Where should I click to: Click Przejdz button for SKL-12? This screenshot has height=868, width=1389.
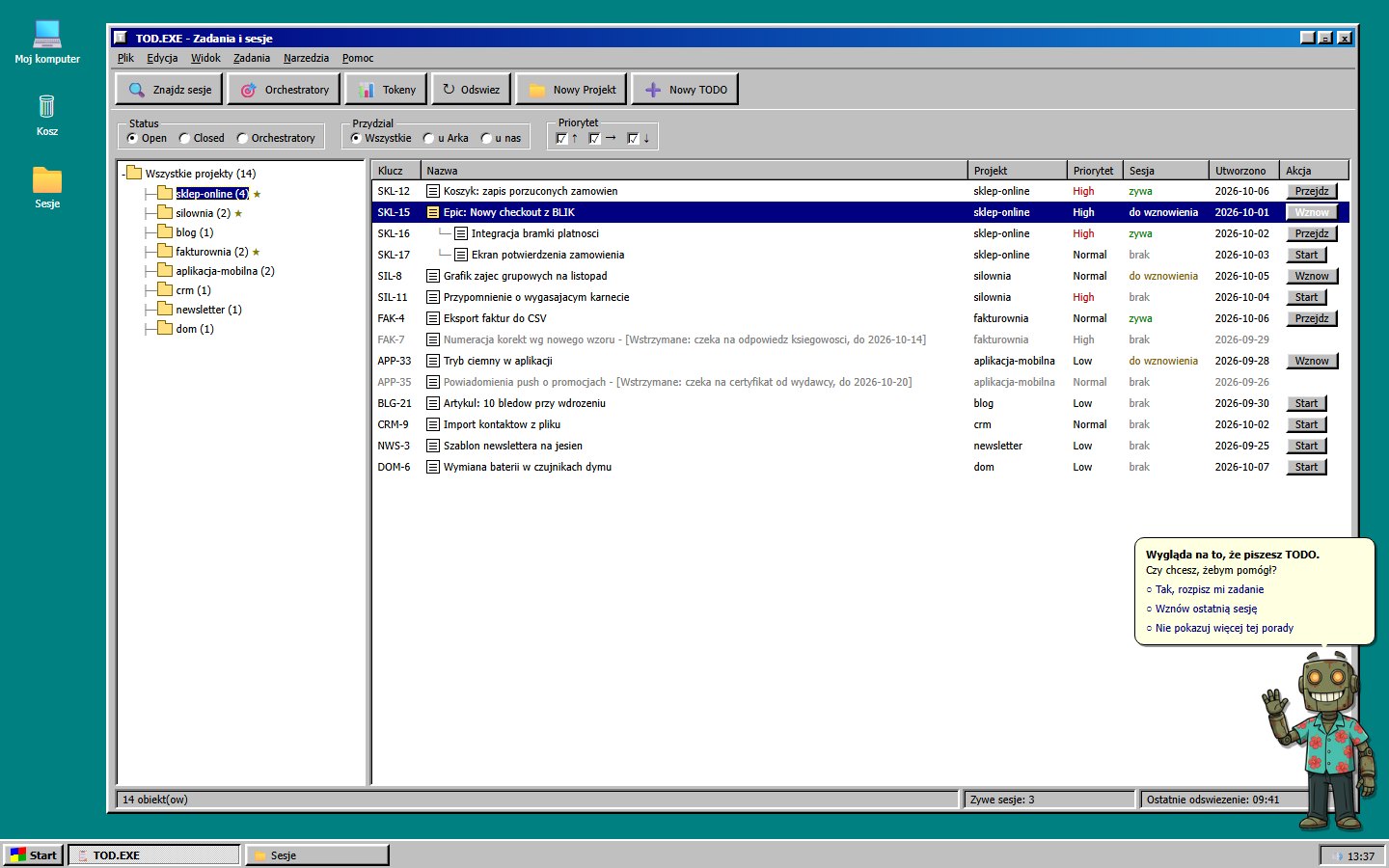1312,191
